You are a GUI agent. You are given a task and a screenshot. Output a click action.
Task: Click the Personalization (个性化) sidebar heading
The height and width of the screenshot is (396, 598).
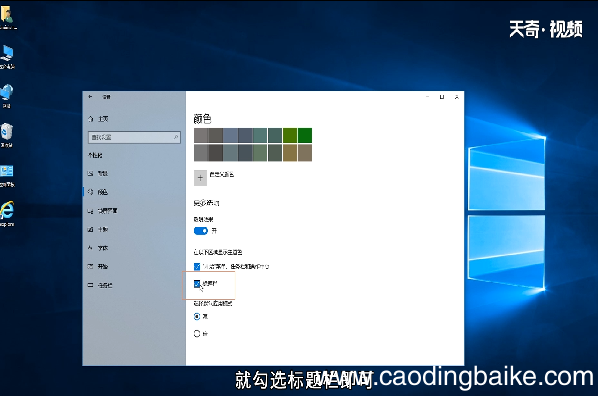[95, 155]
